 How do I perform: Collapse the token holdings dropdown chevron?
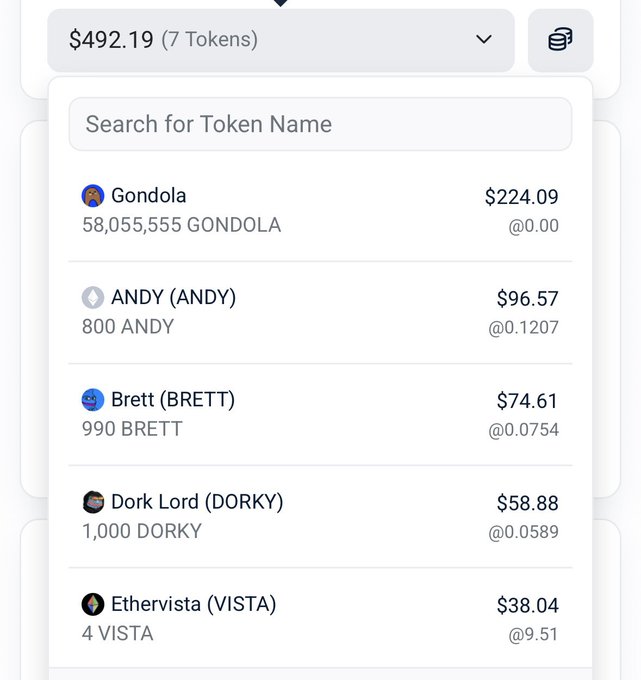point(484,40)
